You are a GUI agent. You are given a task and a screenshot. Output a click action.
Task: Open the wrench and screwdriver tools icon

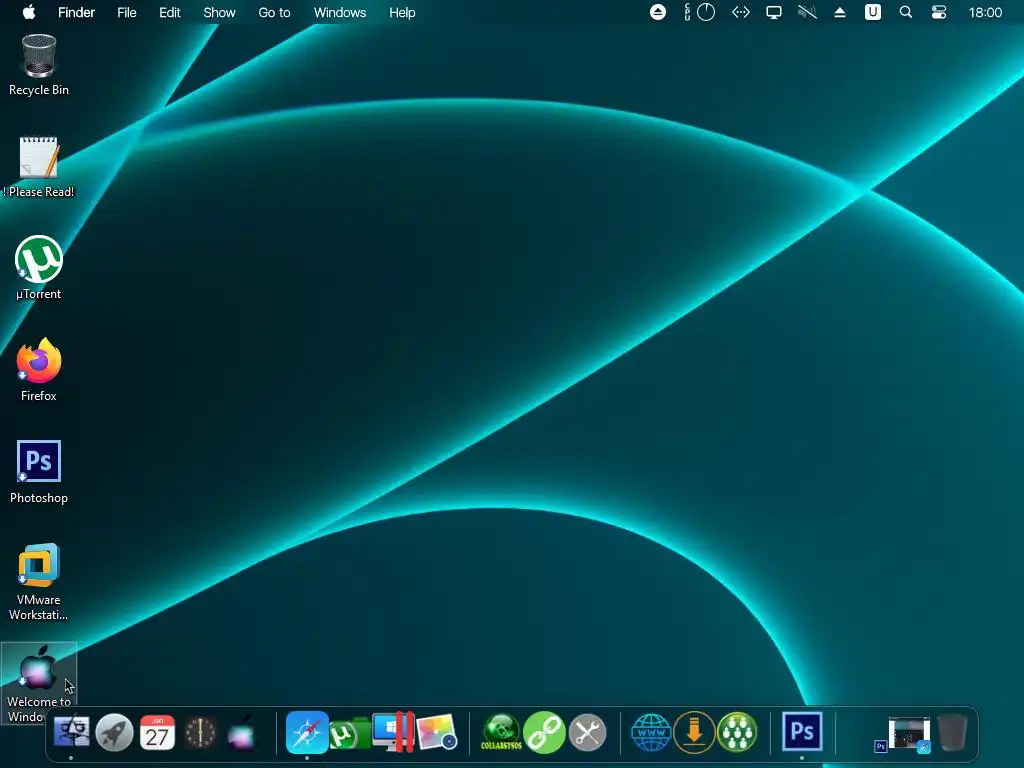pos(588,733)
